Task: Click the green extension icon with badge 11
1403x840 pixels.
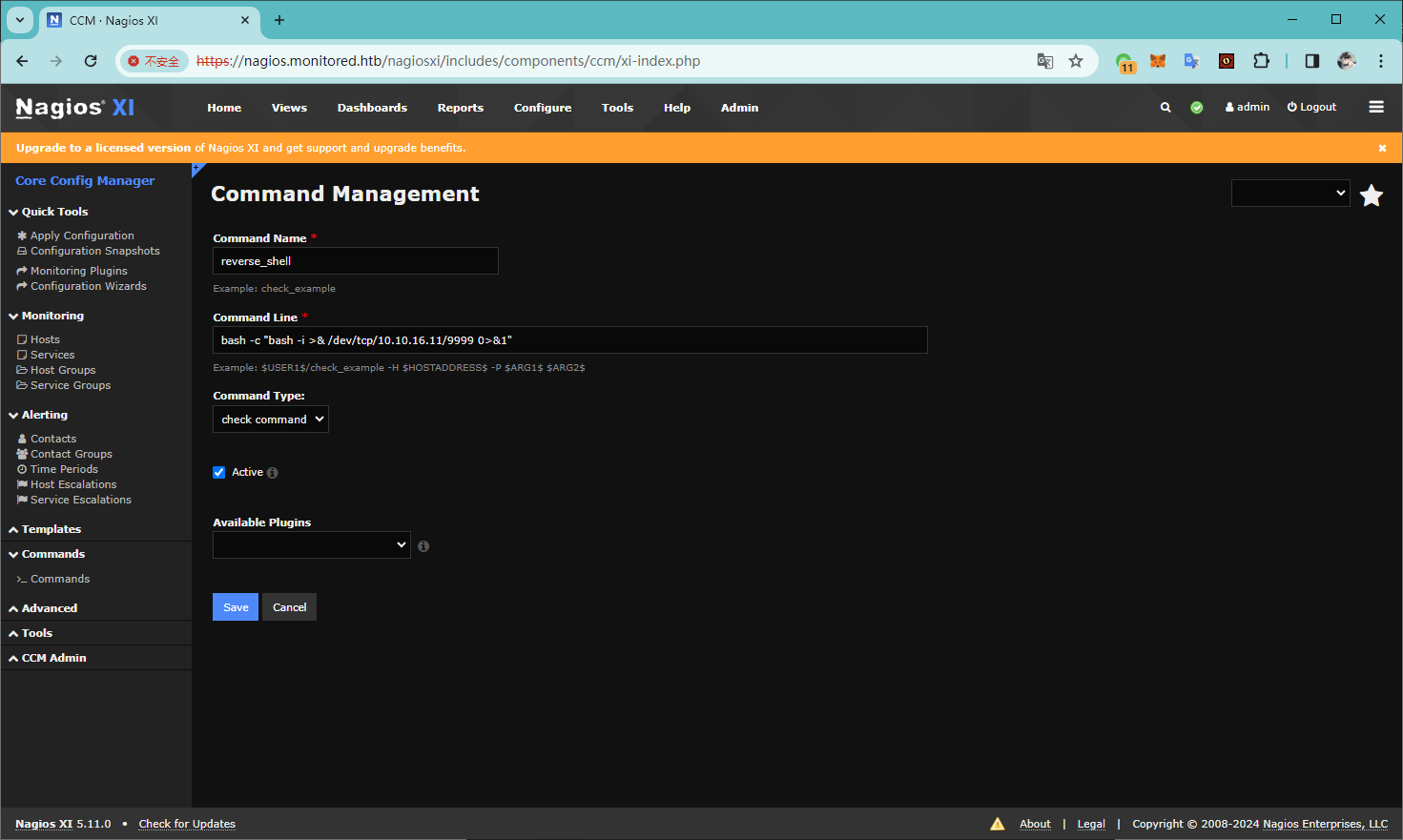Action: click(1124, 63)
